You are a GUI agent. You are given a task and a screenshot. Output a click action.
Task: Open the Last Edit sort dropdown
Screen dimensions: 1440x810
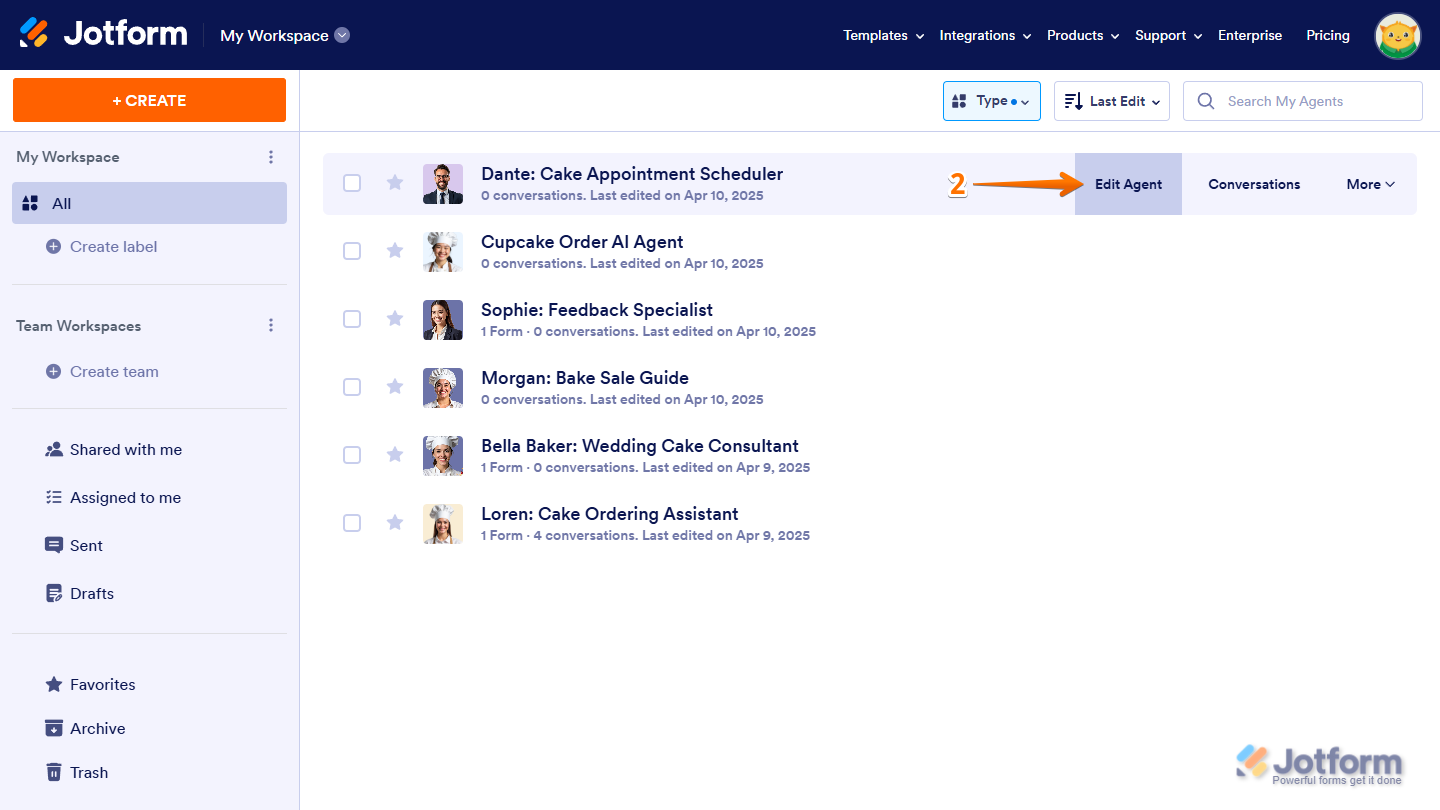point(1111,101)
